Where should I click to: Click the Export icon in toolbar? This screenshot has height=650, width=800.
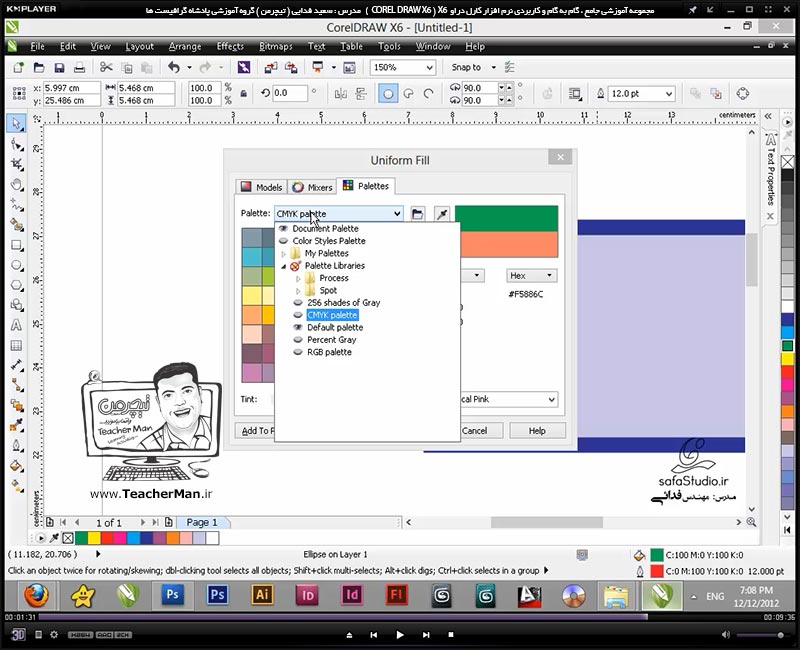[291, 67]
